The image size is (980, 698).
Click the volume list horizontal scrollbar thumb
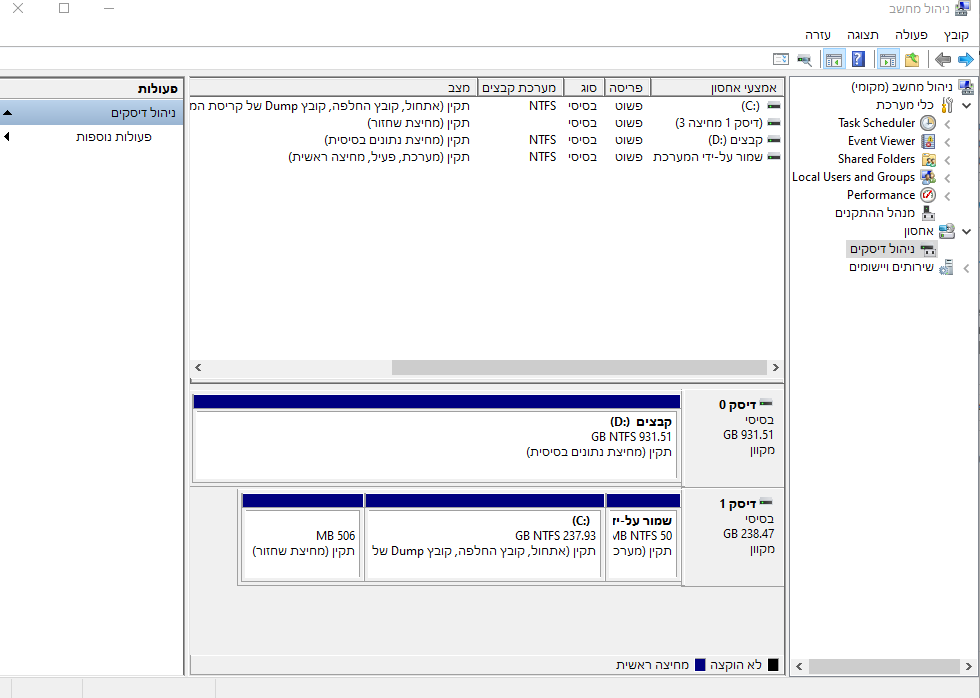pyautogui.click(x=579, y=367)
